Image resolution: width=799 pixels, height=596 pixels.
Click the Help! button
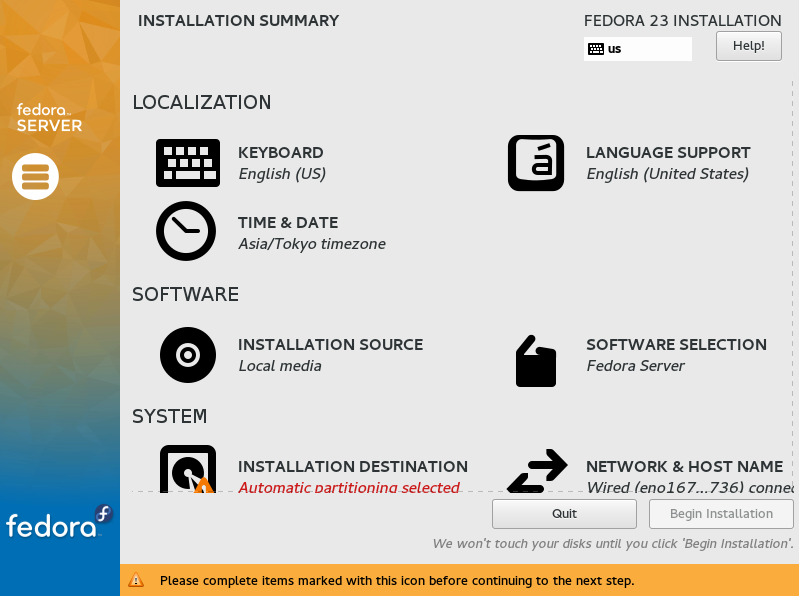749,46
